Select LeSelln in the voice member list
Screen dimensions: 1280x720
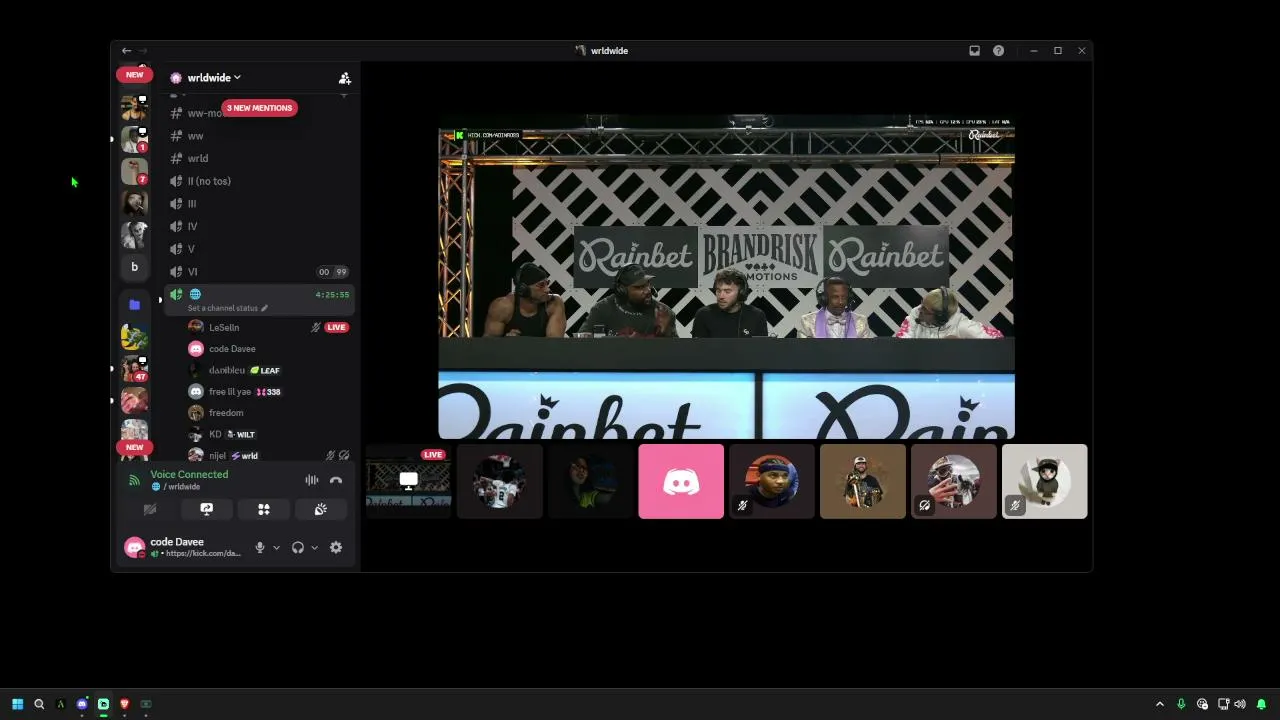click(x=268, y=328)
